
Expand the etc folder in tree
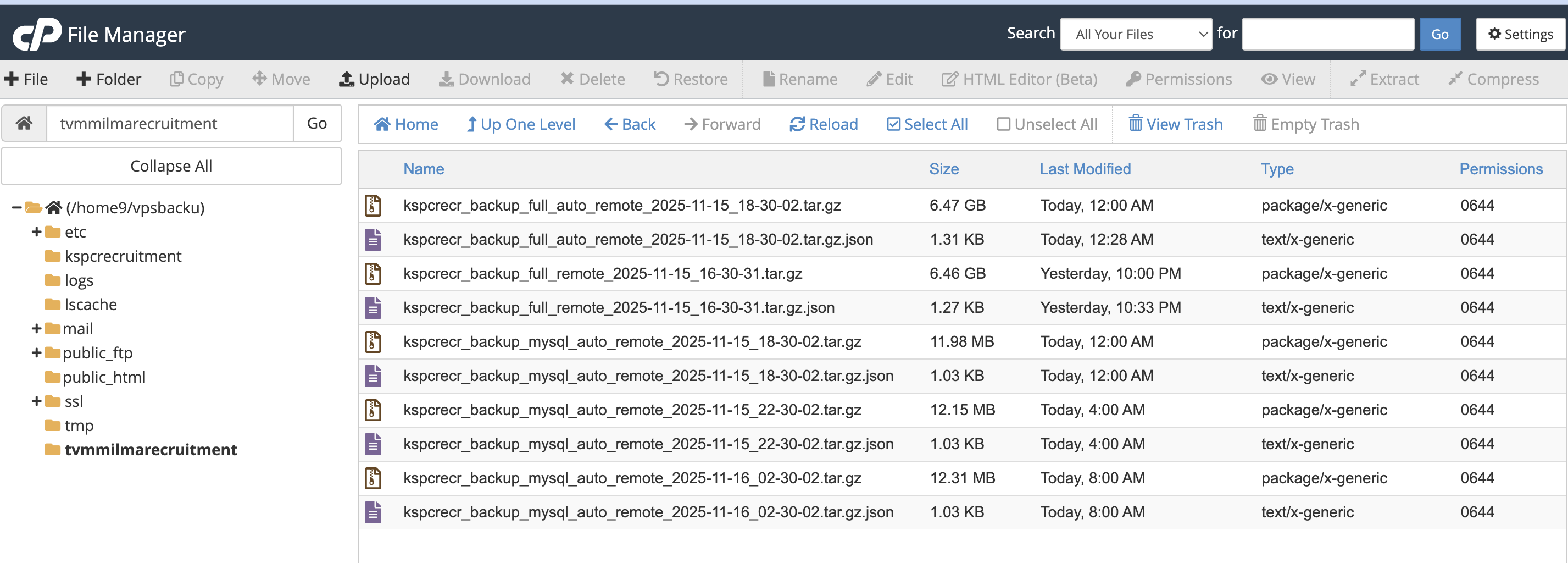click(x=36, y=232)
